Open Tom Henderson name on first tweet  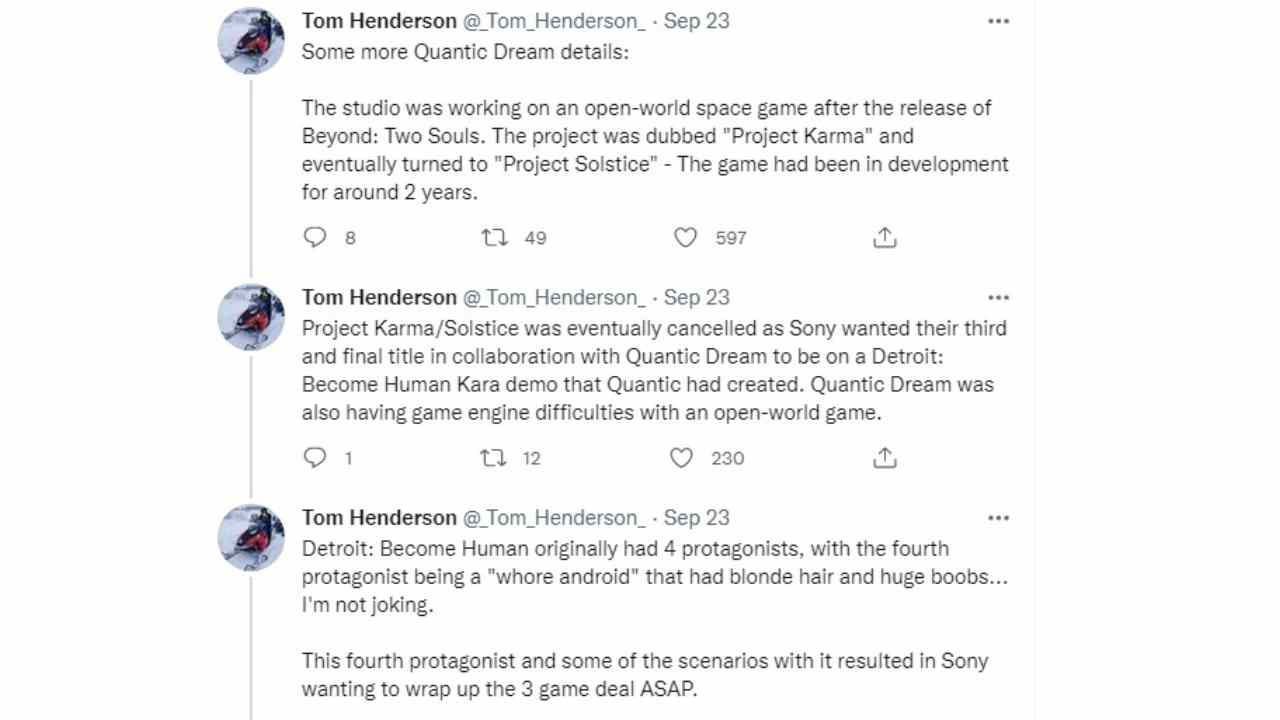tap(379, 21)
